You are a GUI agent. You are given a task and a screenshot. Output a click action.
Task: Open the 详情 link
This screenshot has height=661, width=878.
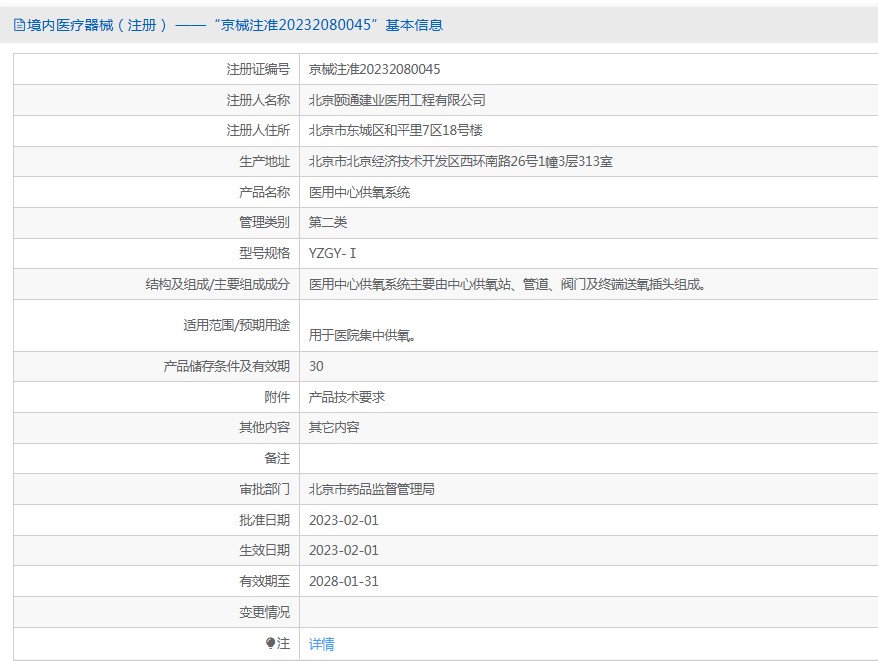pos(321,644)
